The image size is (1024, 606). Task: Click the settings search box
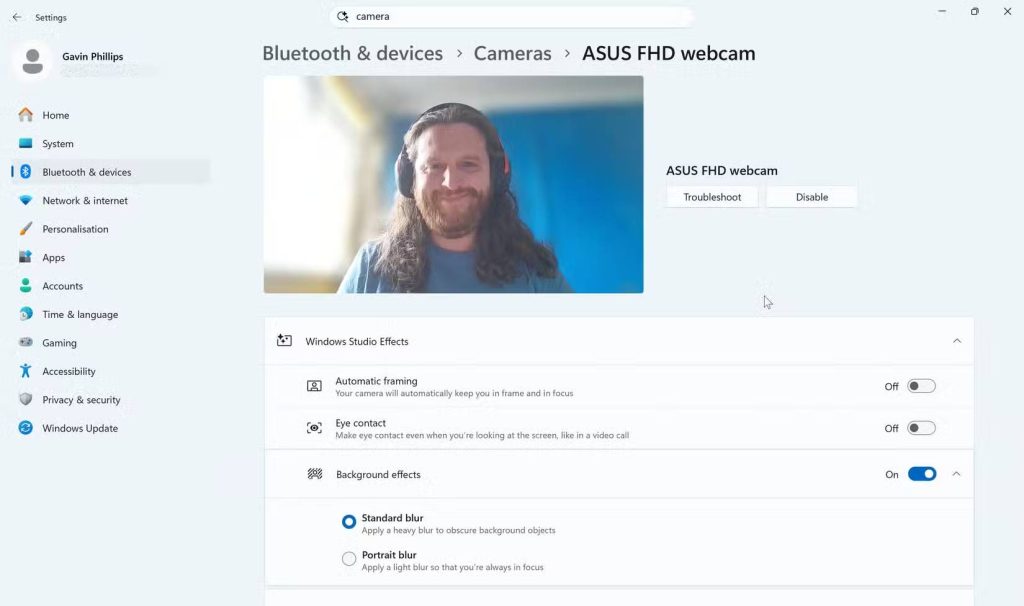pyautogui.click(x=511, y=16)
